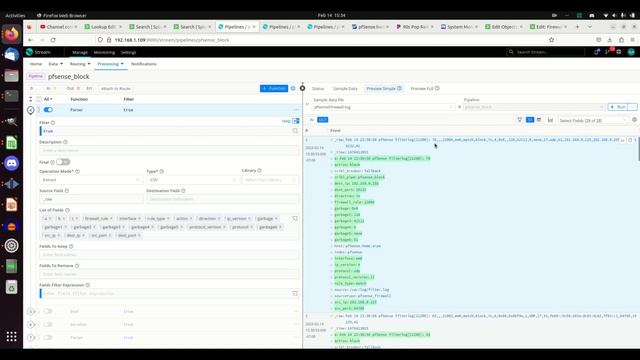The height and width of the screenshot is (360, 640).
Task: Open Firefox from the Ubuntu dock
Action: point(11,34)
